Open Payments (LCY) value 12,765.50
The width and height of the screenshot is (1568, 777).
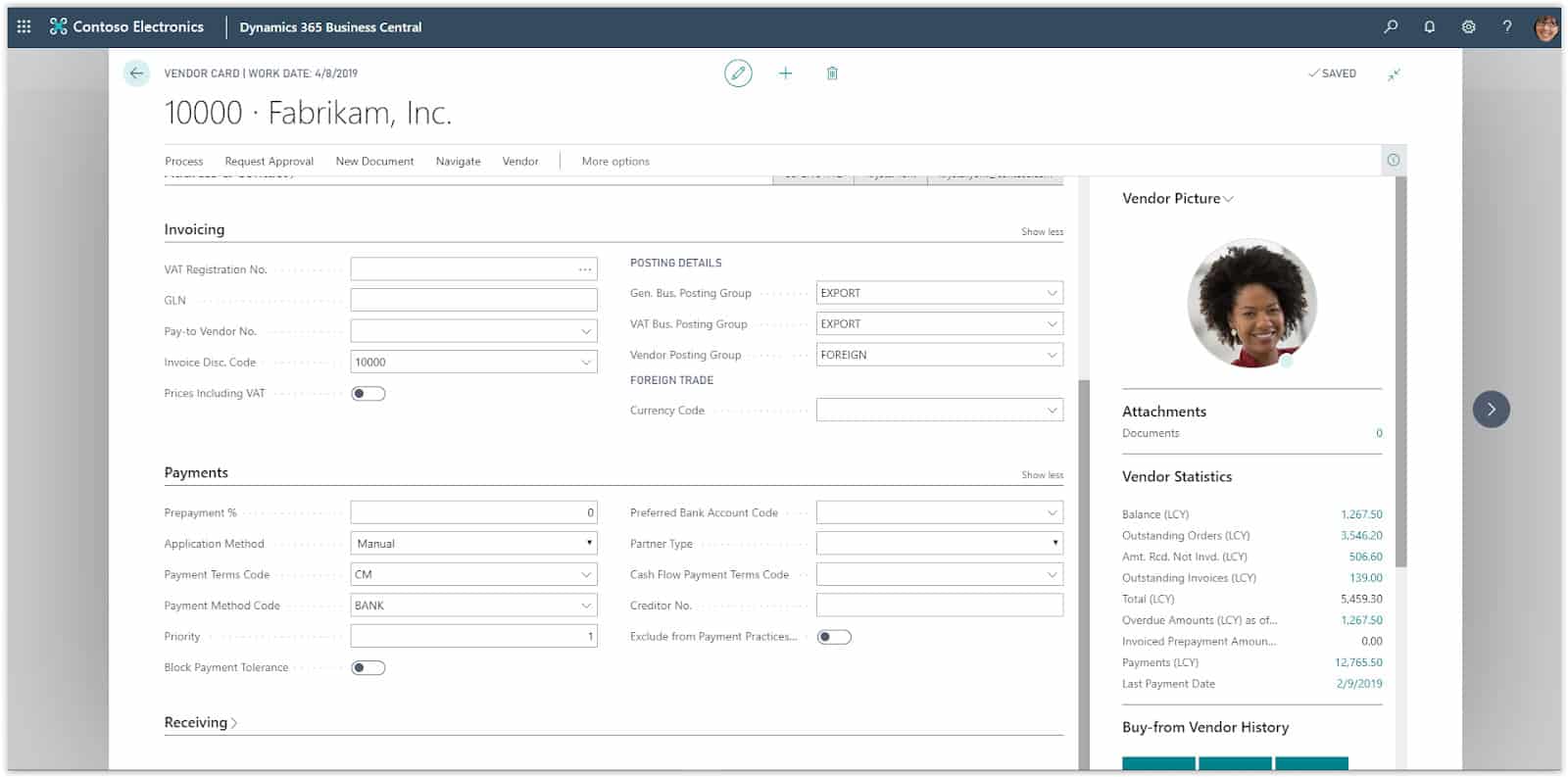(1358, 663)
